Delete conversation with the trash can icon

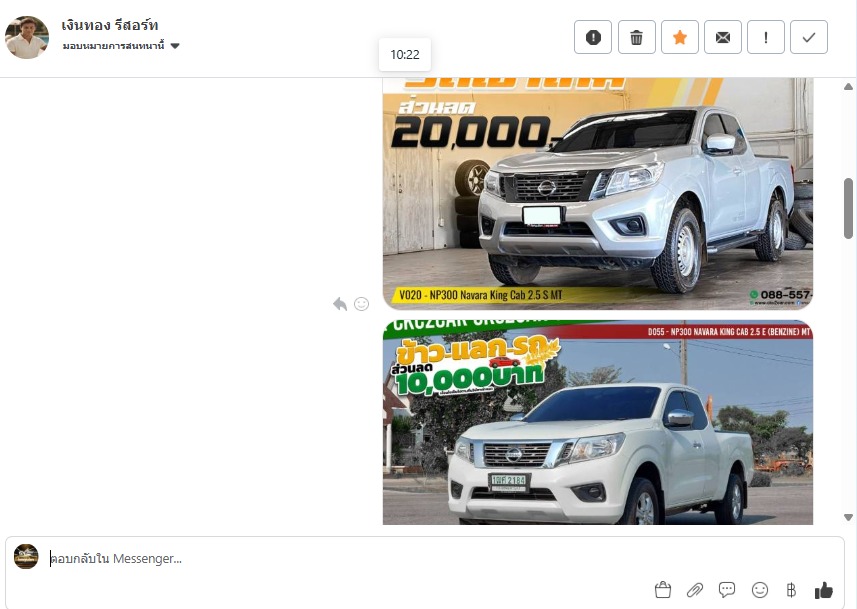pyautogui.click(x=636, y=37)
